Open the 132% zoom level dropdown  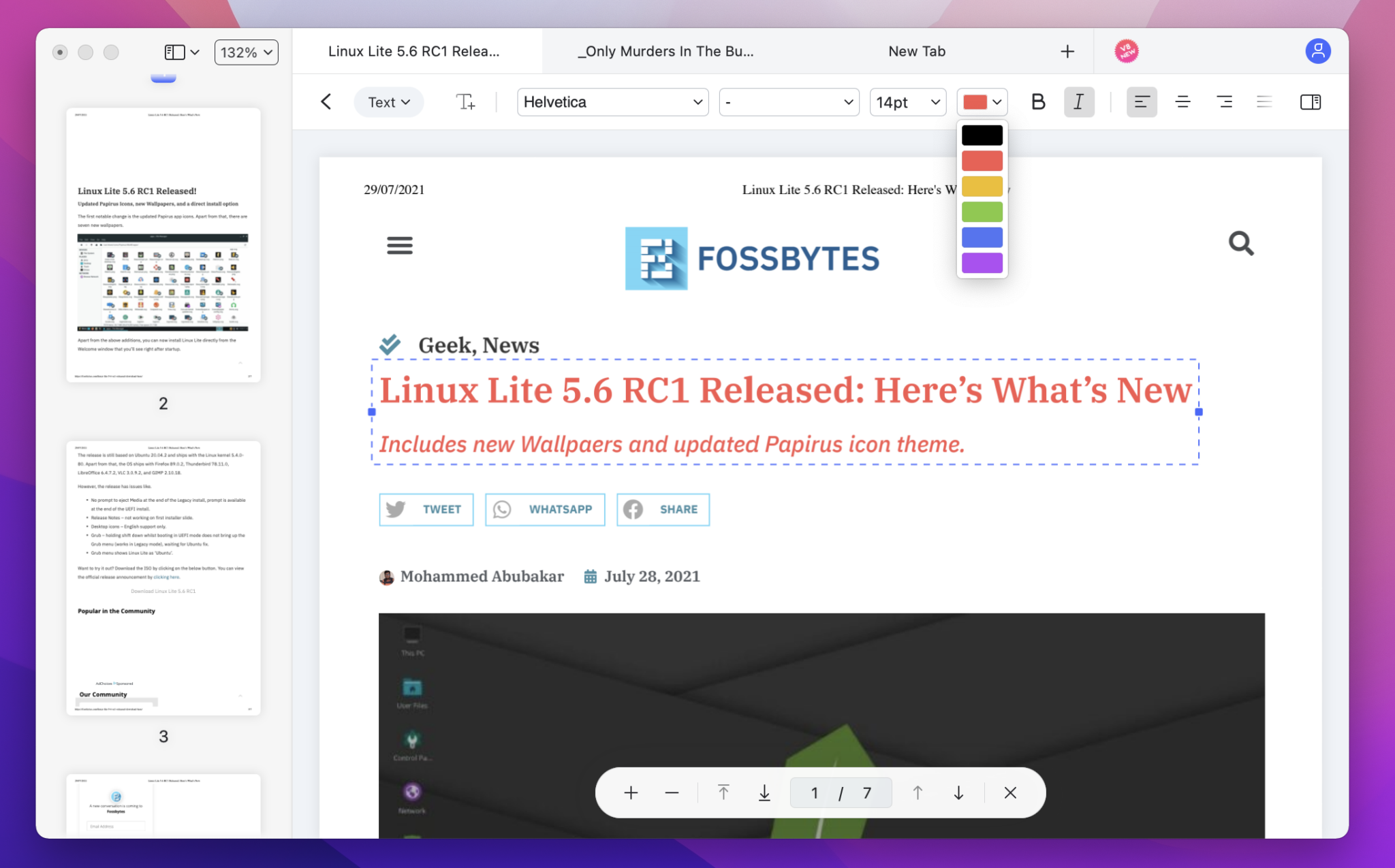246,52
